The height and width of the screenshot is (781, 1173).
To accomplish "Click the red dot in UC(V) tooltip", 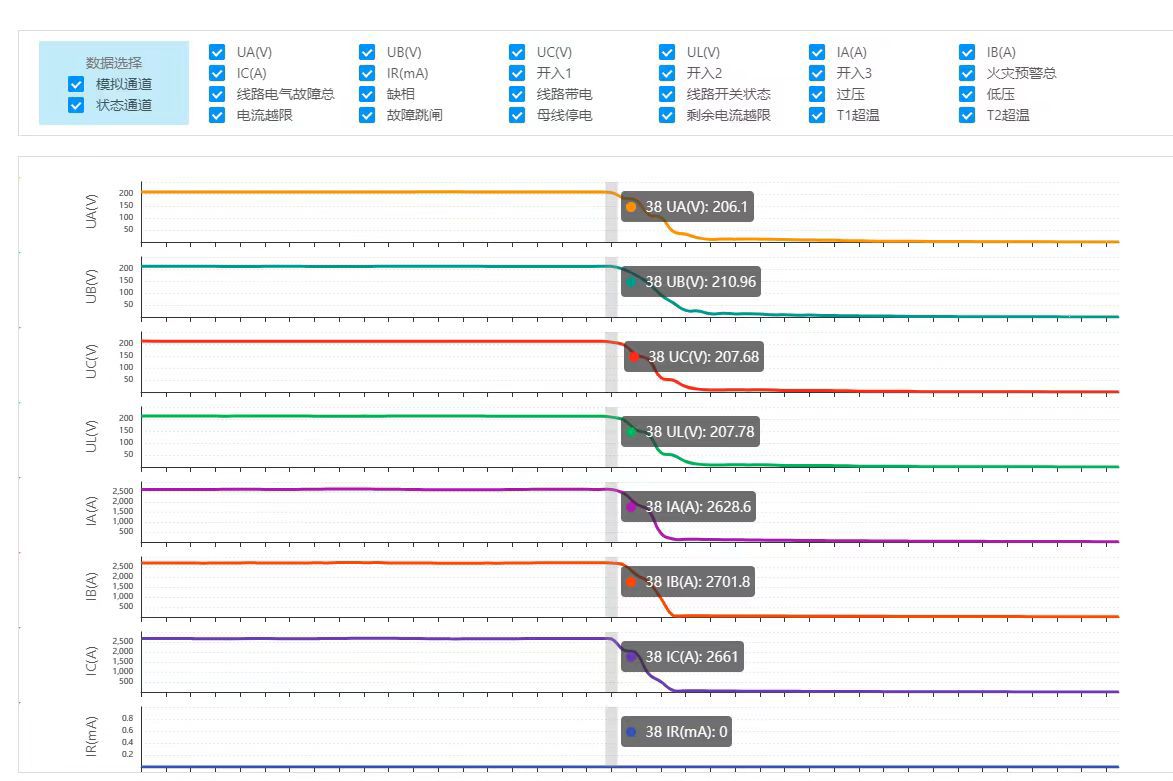I will click(x=634, y=357).
